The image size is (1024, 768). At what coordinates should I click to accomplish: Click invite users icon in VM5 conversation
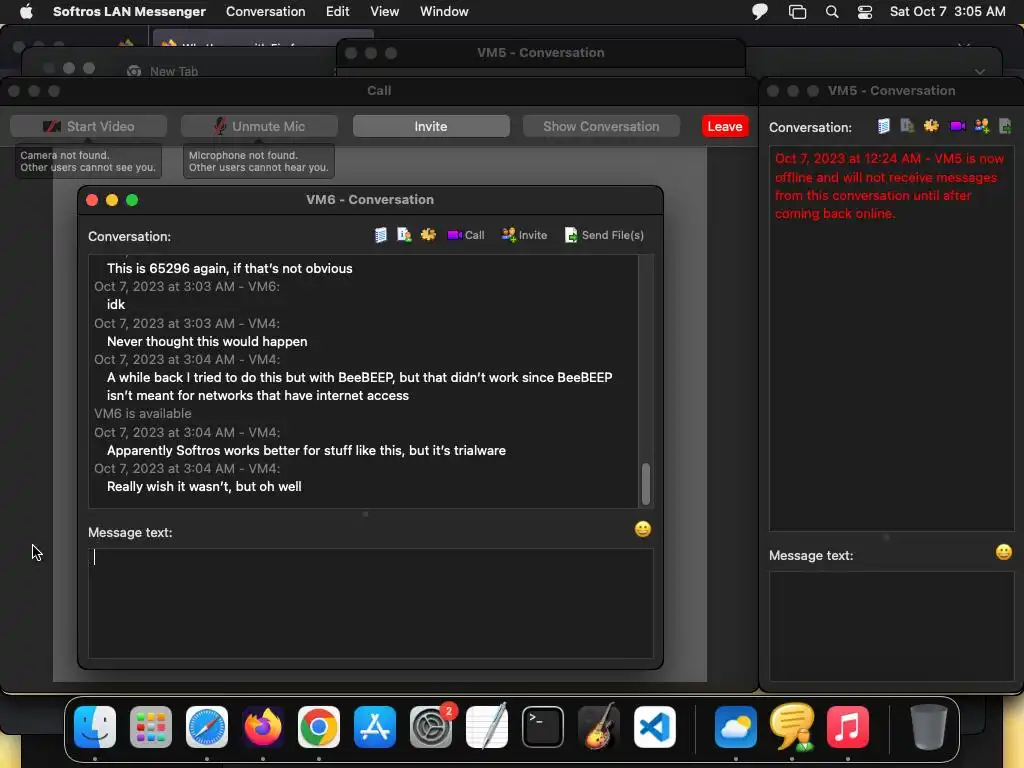click(x=982, y=126)
